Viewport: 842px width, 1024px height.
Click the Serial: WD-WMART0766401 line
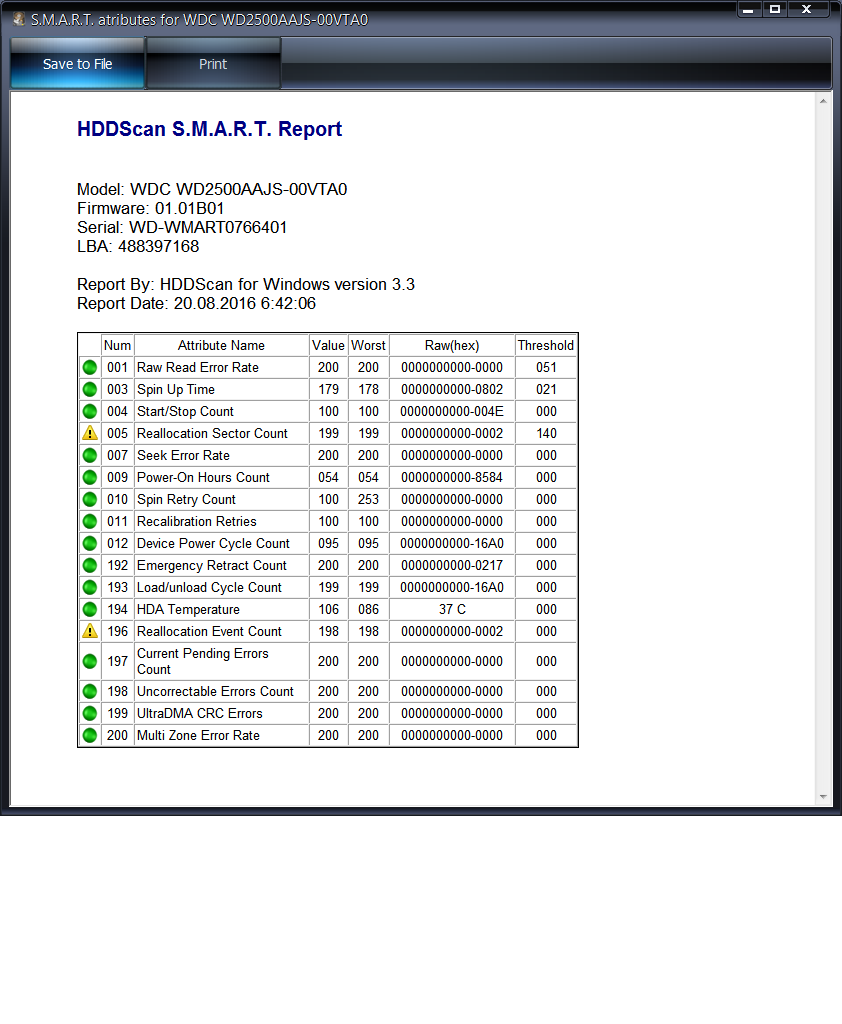click(x=182, y=227)
